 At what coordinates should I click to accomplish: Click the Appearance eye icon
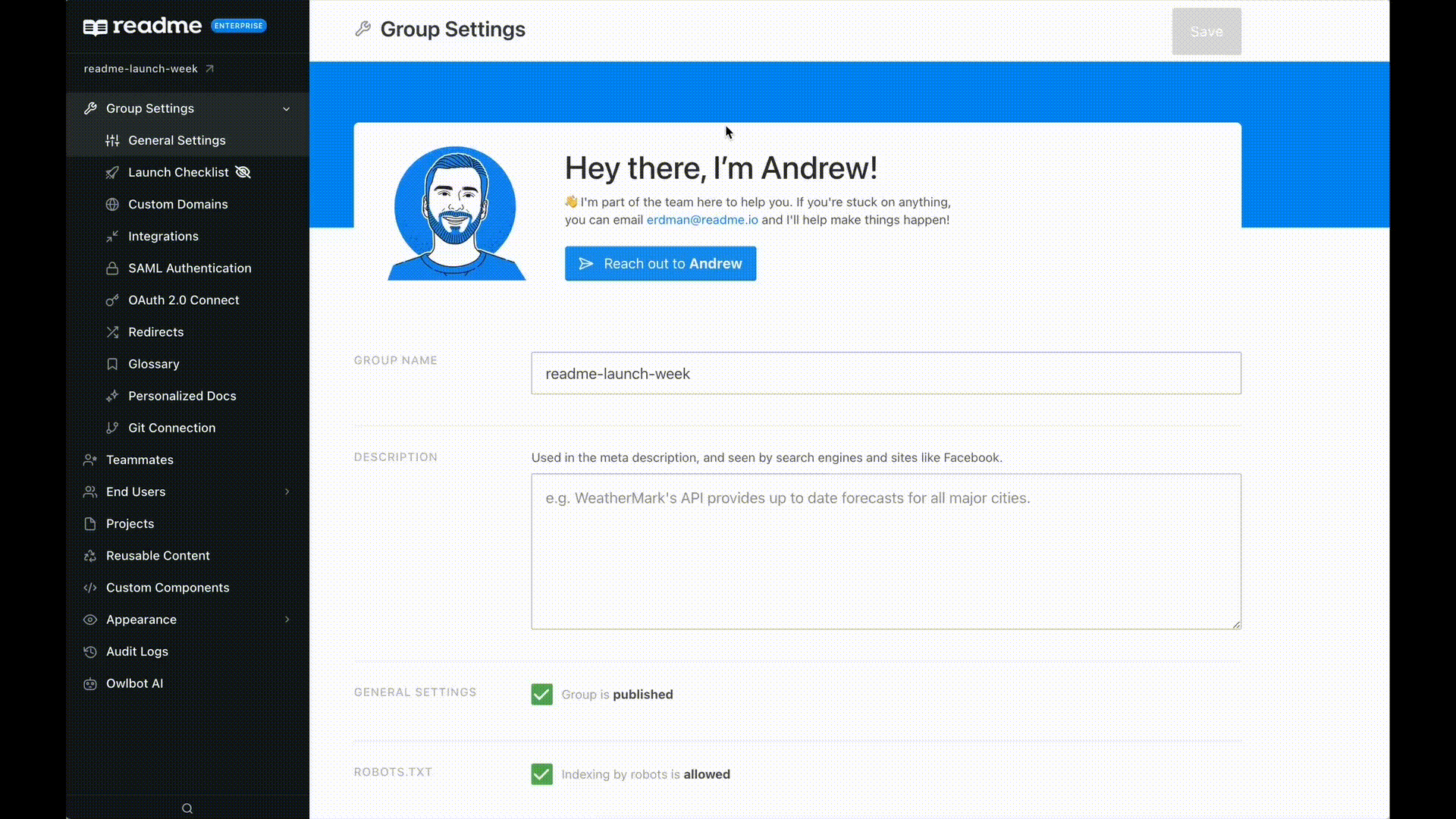90,620
